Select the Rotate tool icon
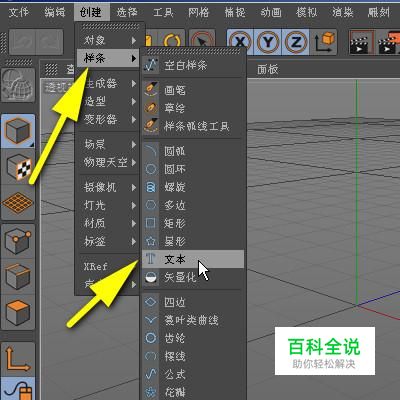The width and height of the screenshot is (400, 400). 172,41
